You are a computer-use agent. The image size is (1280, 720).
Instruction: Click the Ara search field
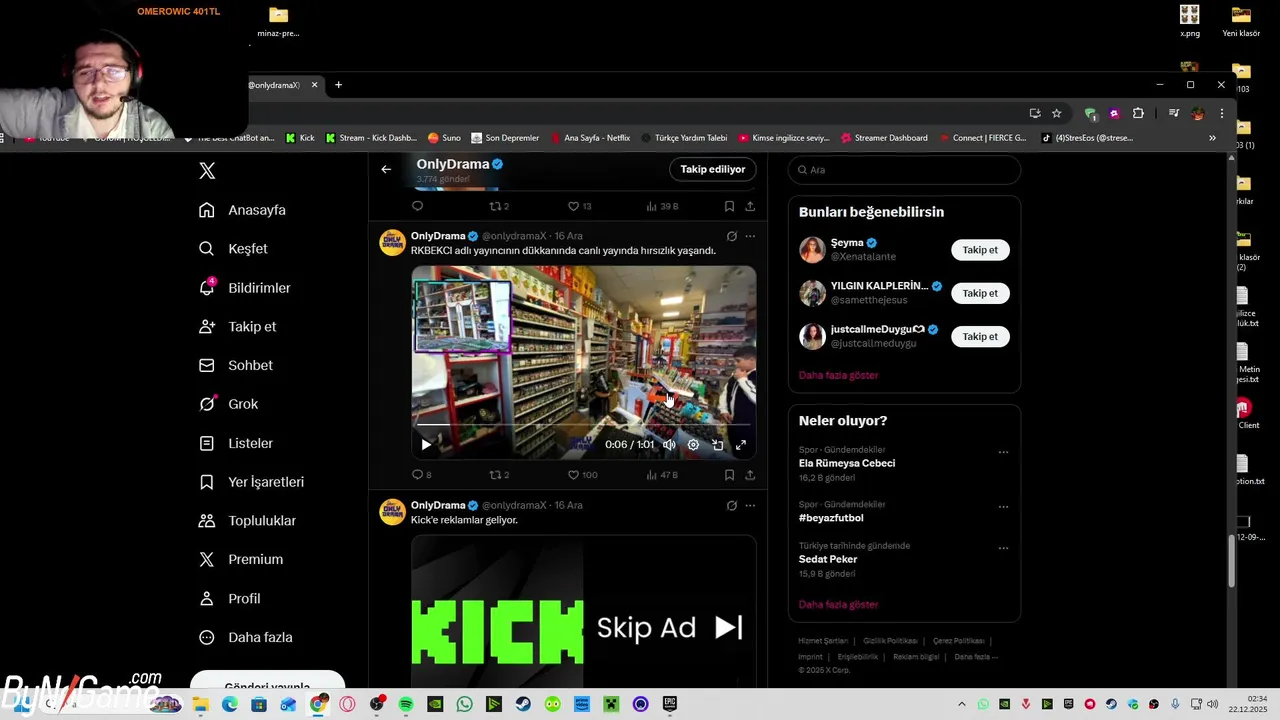click(904, 170)
